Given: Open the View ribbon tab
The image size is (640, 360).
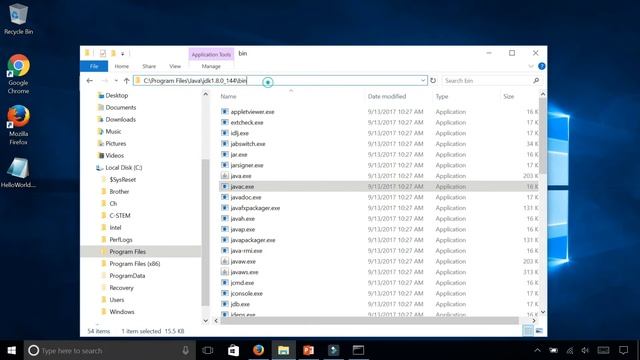Looking at the screenshot, I should click(175, 66).
